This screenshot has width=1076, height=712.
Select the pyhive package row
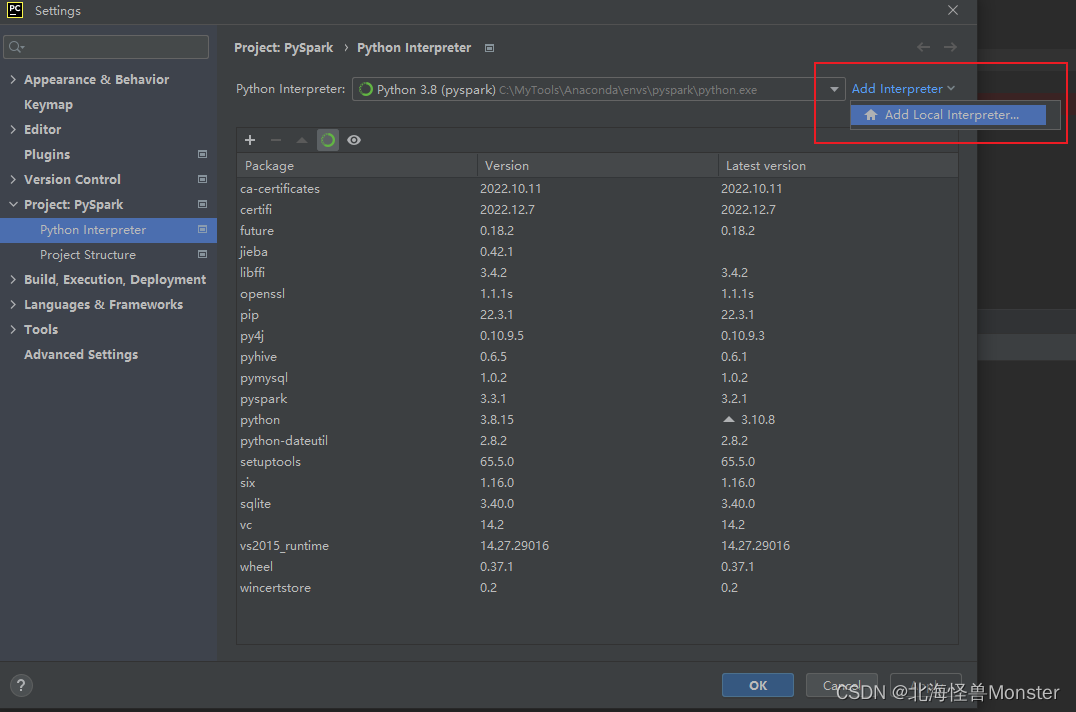597,357
